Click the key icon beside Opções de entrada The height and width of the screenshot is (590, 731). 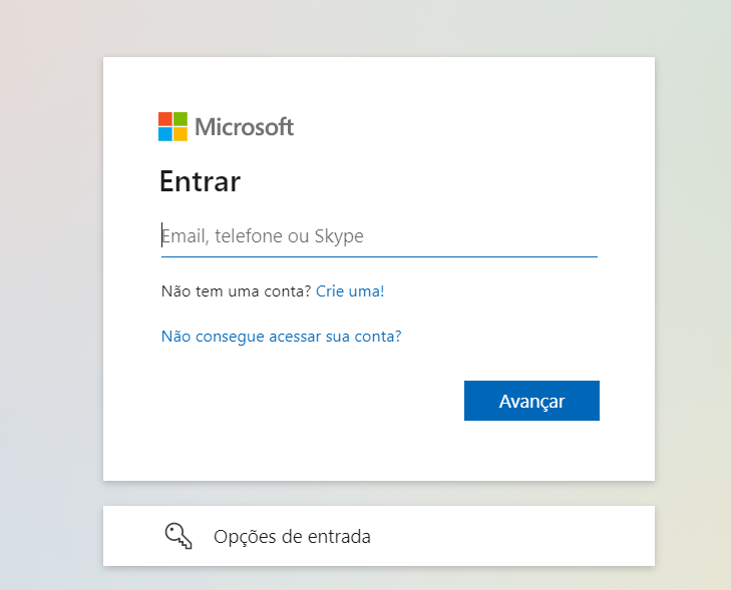[178, 536]
